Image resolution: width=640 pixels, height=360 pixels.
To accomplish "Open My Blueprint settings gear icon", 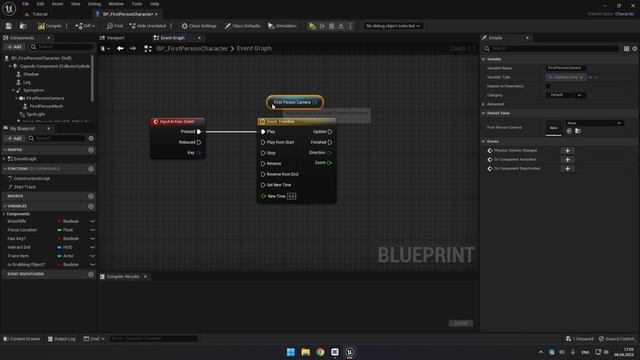I will coord(91,138).
